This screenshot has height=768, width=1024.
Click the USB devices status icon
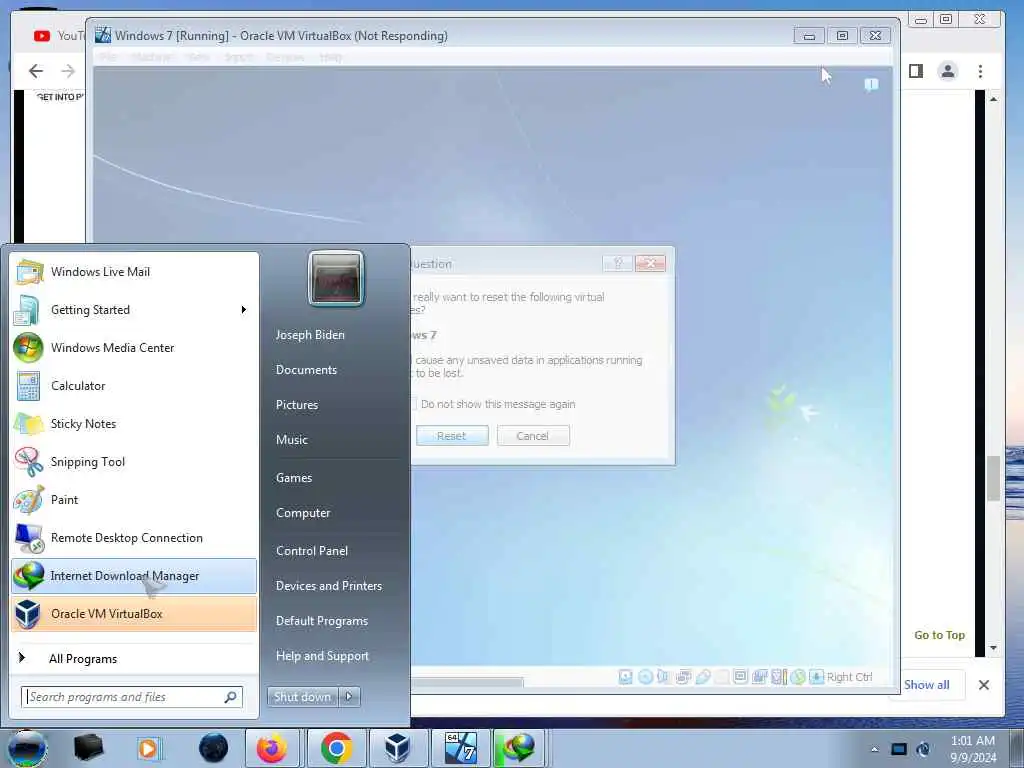(x=703, y=677)
